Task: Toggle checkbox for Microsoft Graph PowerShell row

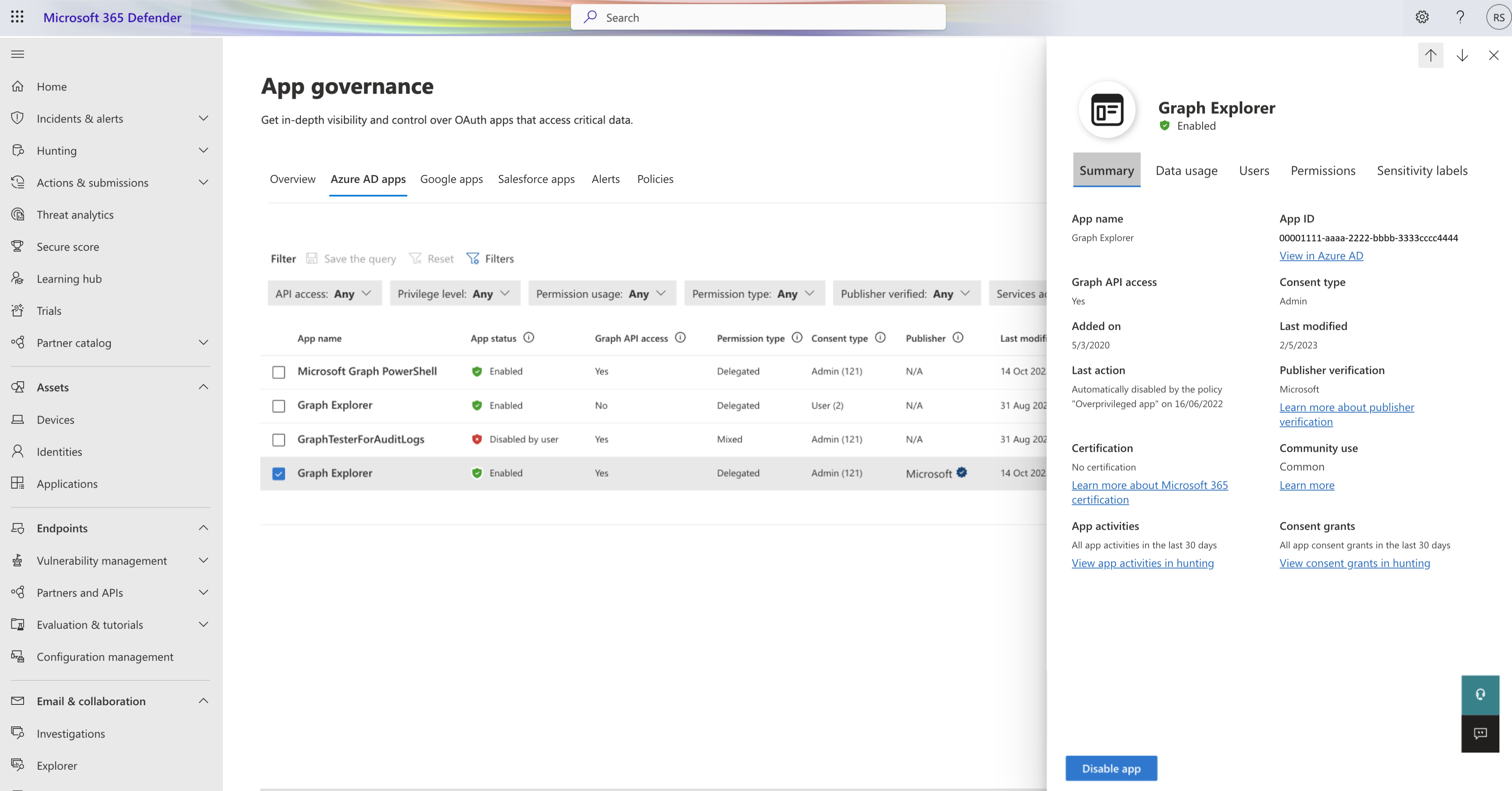Action: (279, 371)
